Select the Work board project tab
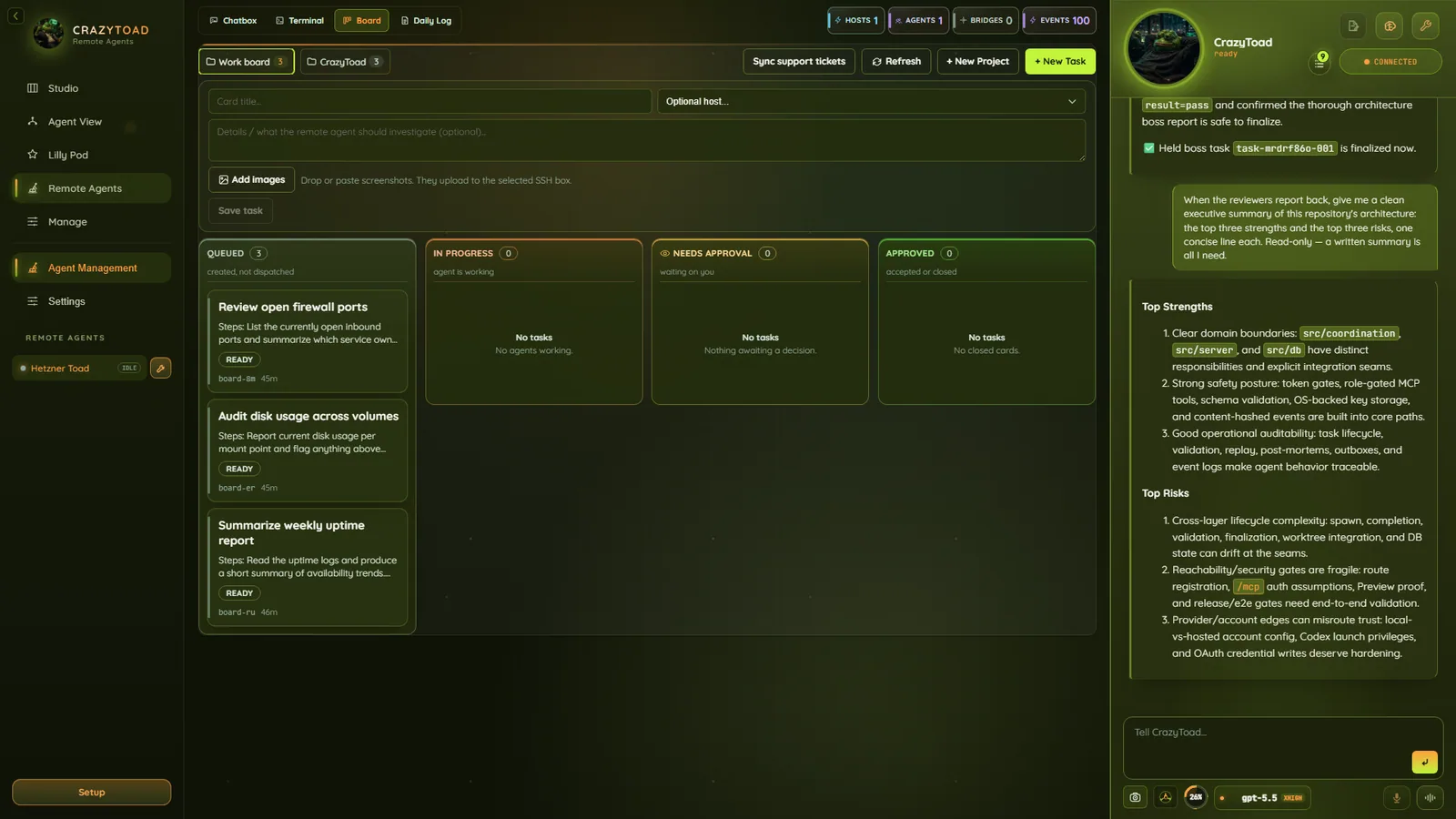Viewport: 1456px width, 819px height. pyautogui.click(x=247, y=62)
